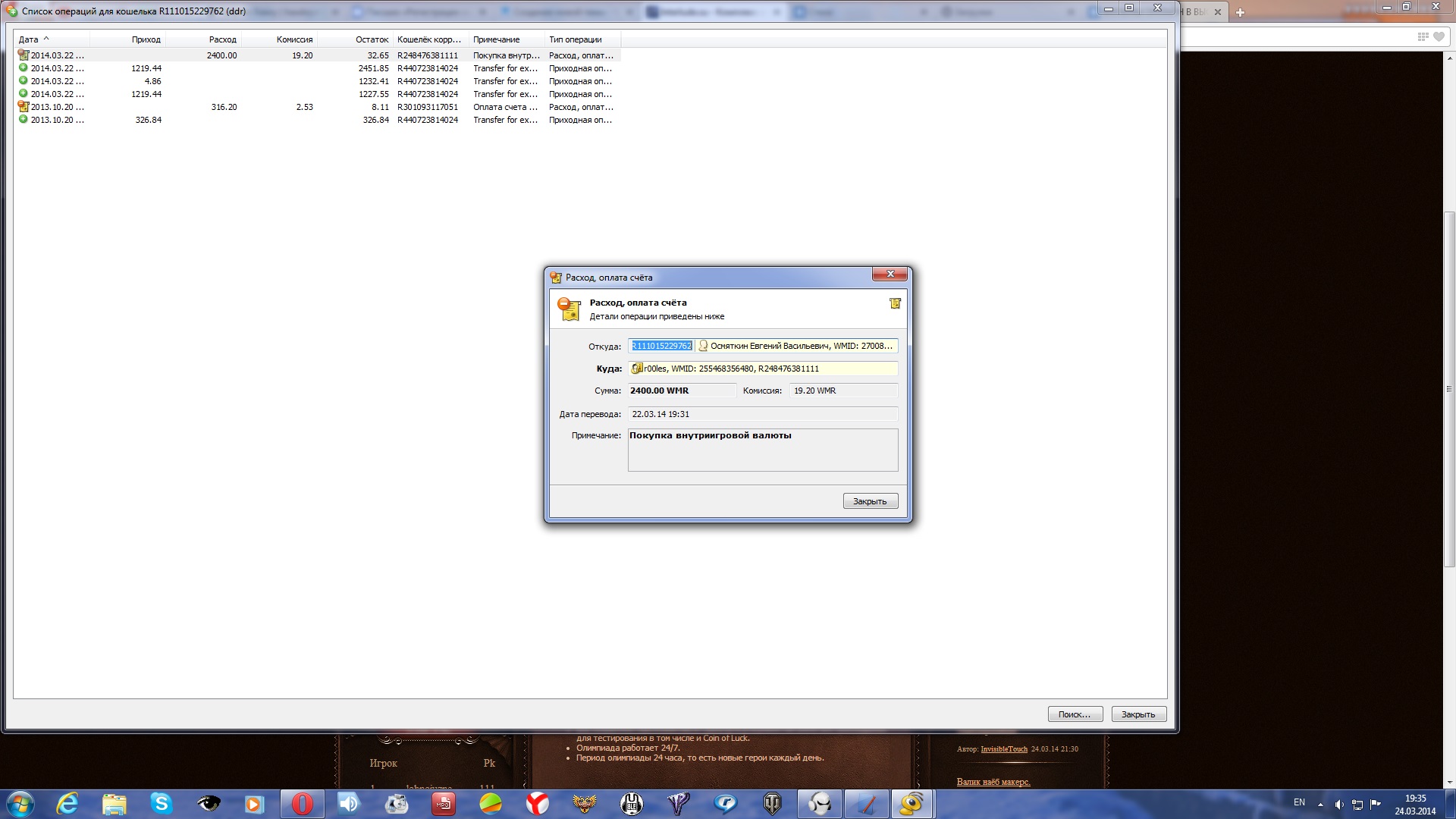1456x819 pixels.
Task: Click the green-orange ball taskbar icon
Action: (491, 804)
